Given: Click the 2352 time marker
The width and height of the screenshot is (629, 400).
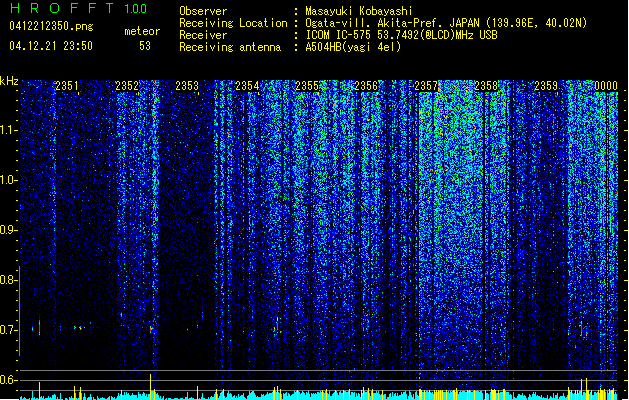Looking at the screenshot, I should [x=127, y=86].
